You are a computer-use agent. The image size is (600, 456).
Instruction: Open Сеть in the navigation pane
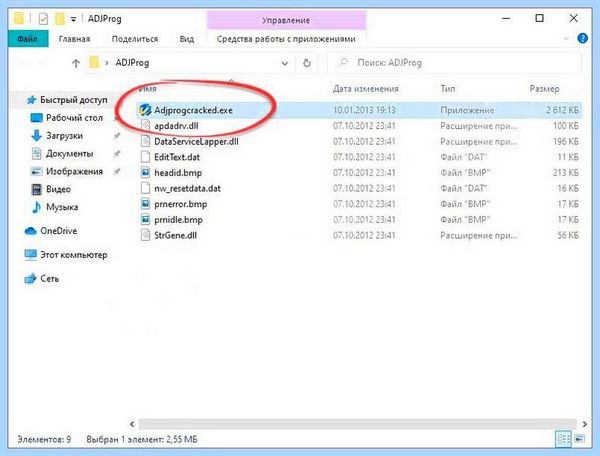tap(49, 279)
